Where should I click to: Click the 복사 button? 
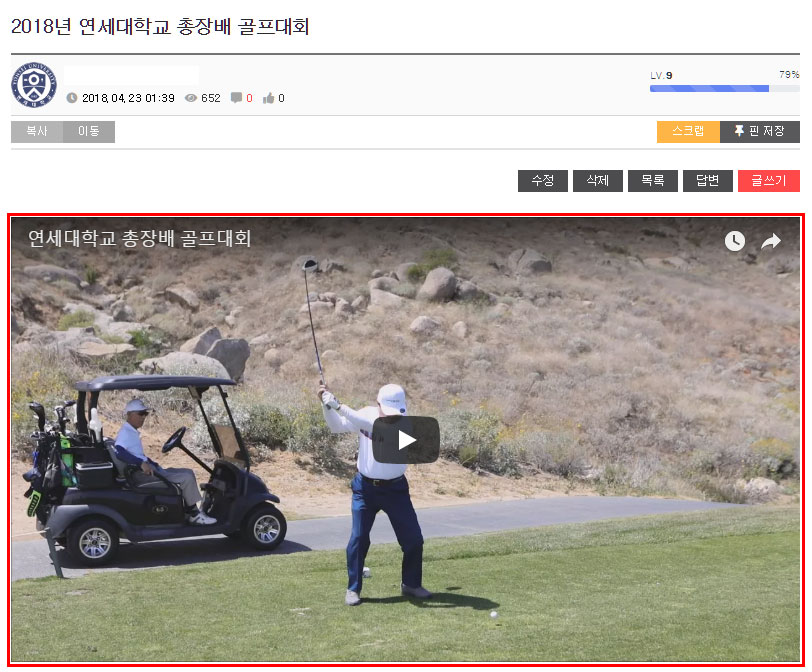pos(37,132)
